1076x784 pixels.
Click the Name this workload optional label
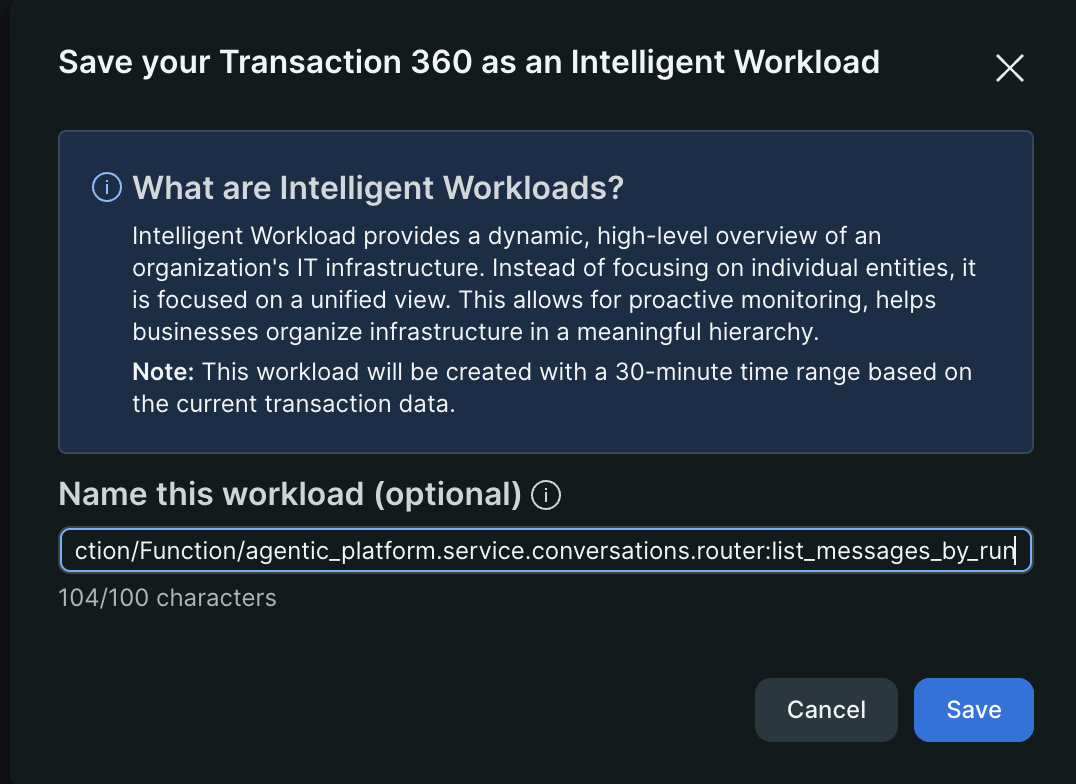click(x=290, y=493)
